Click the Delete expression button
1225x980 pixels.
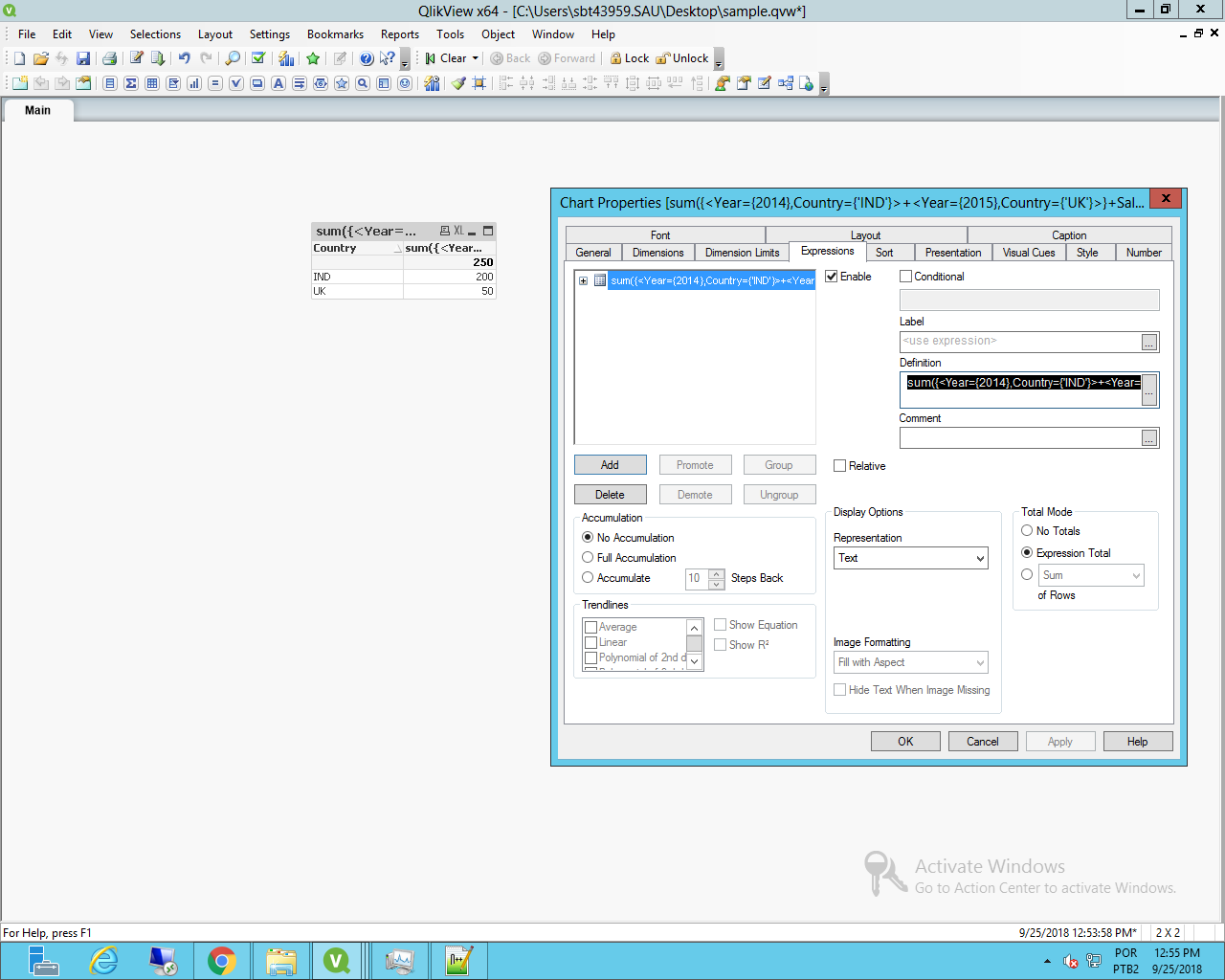click(611, 495)
